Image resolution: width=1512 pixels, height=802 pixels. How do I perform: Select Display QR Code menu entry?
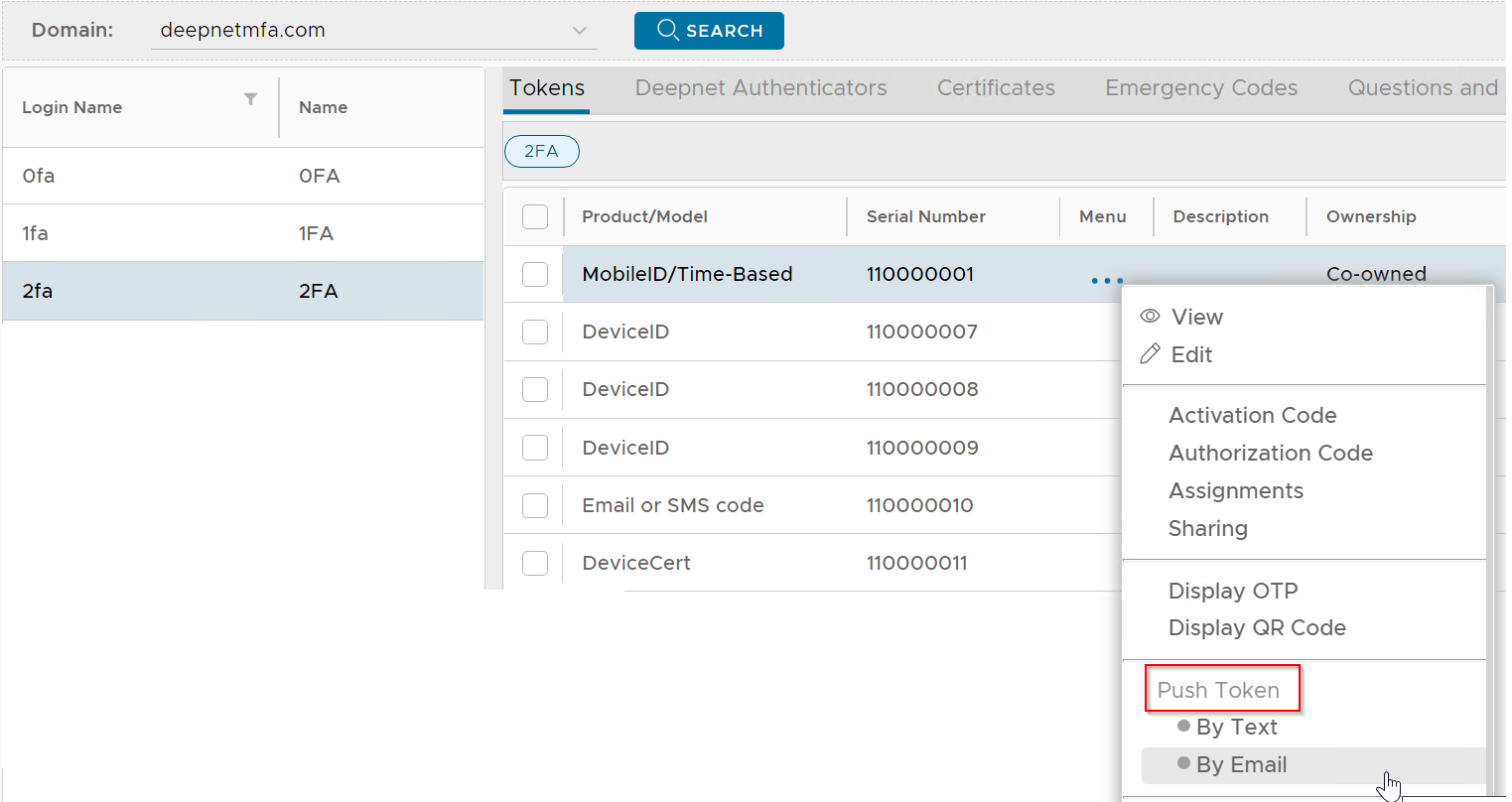point(1257,627)
